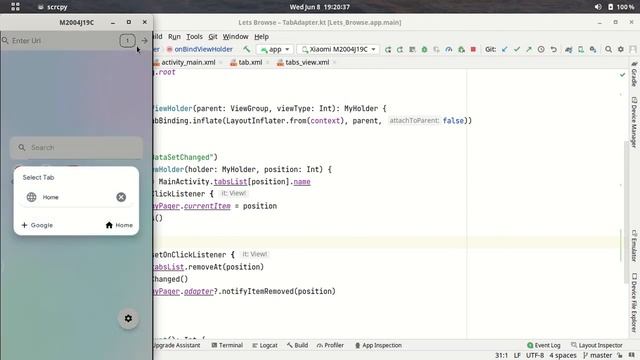Open App Inspection tool window
The image size is (640, 360).
(x=378, y=345)
